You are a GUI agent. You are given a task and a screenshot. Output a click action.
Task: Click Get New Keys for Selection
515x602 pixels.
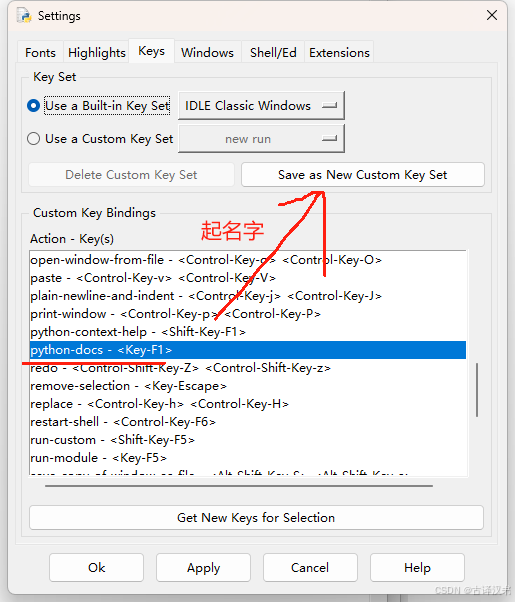(256, 518)
